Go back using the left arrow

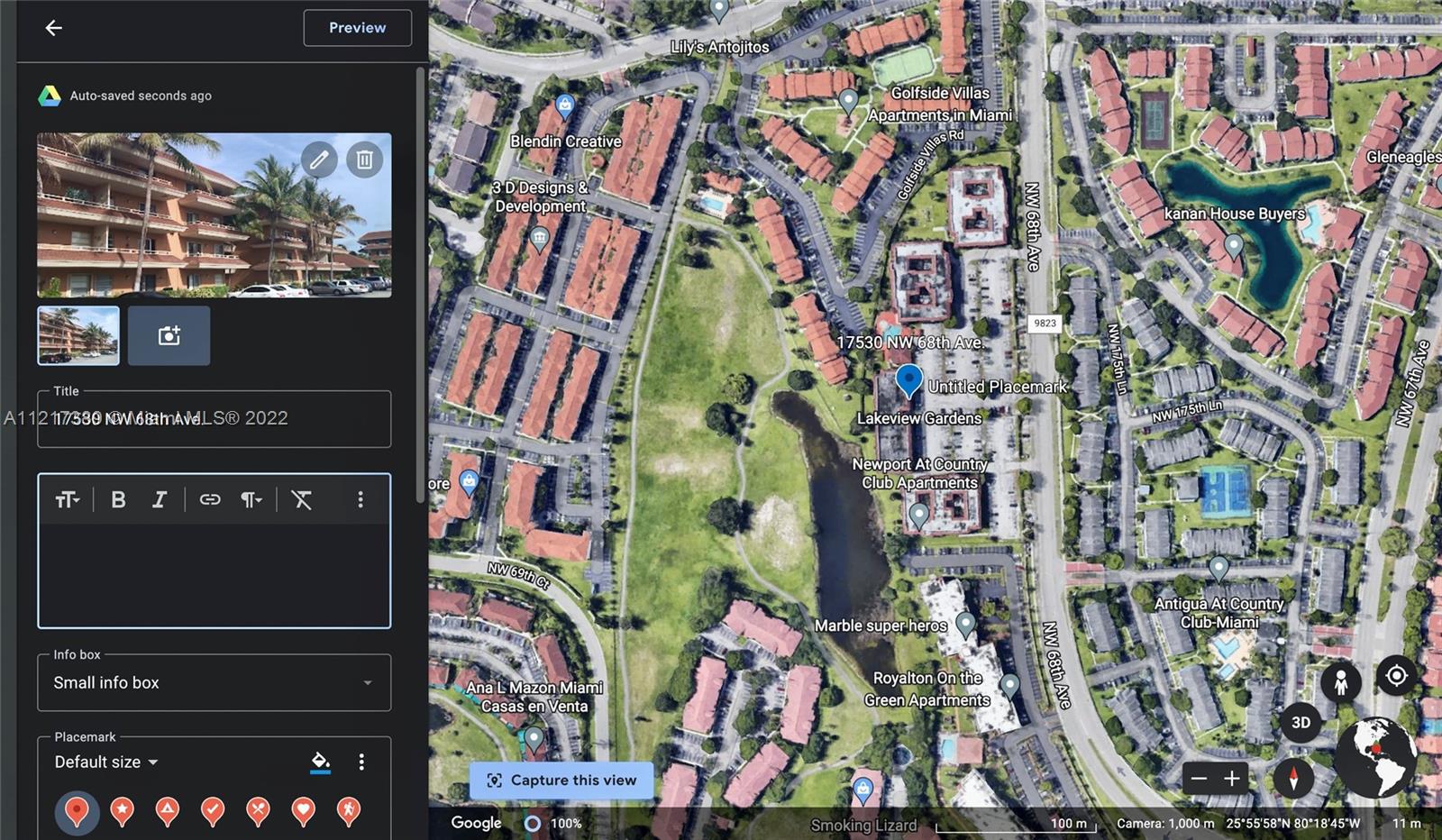coord(53,28)
